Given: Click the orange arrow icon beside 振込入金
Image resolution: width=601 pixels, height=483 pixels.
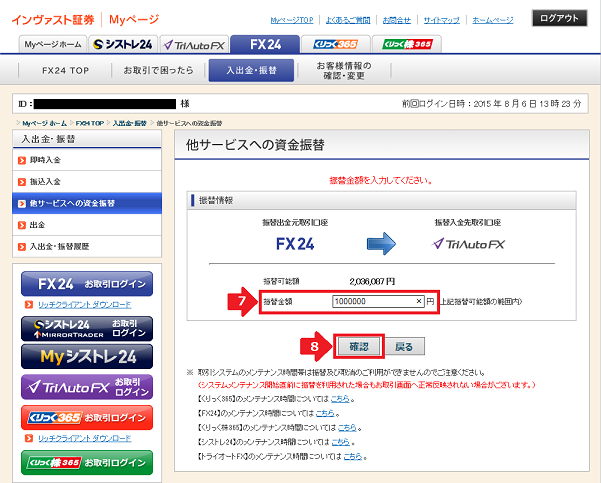Looking at the screenshot, I should pyautogui.click(x=22, y=182).
